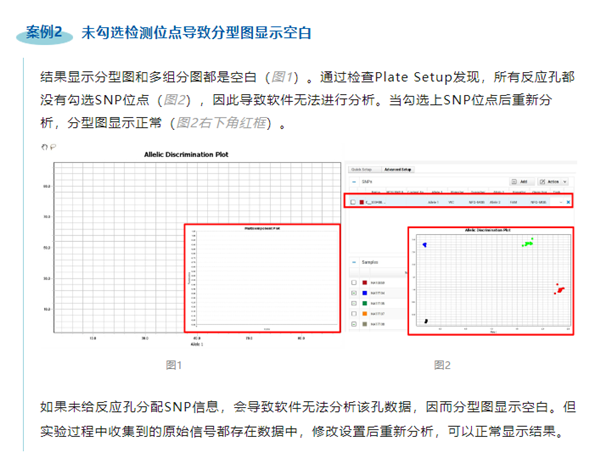This screenshot has height=469, width=600.
Task: Collapse the SNPs section with minus icon
Action: (354, 182)
